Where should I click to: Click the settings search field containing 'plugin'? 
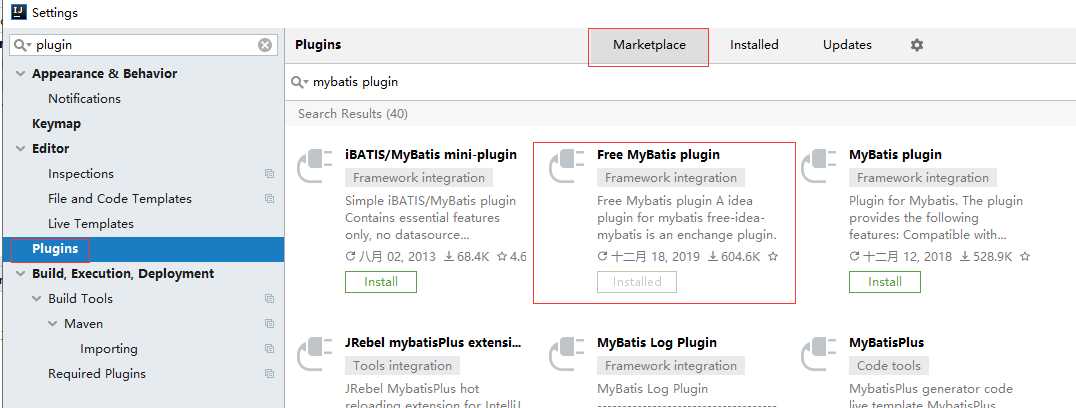click(144, 45)
